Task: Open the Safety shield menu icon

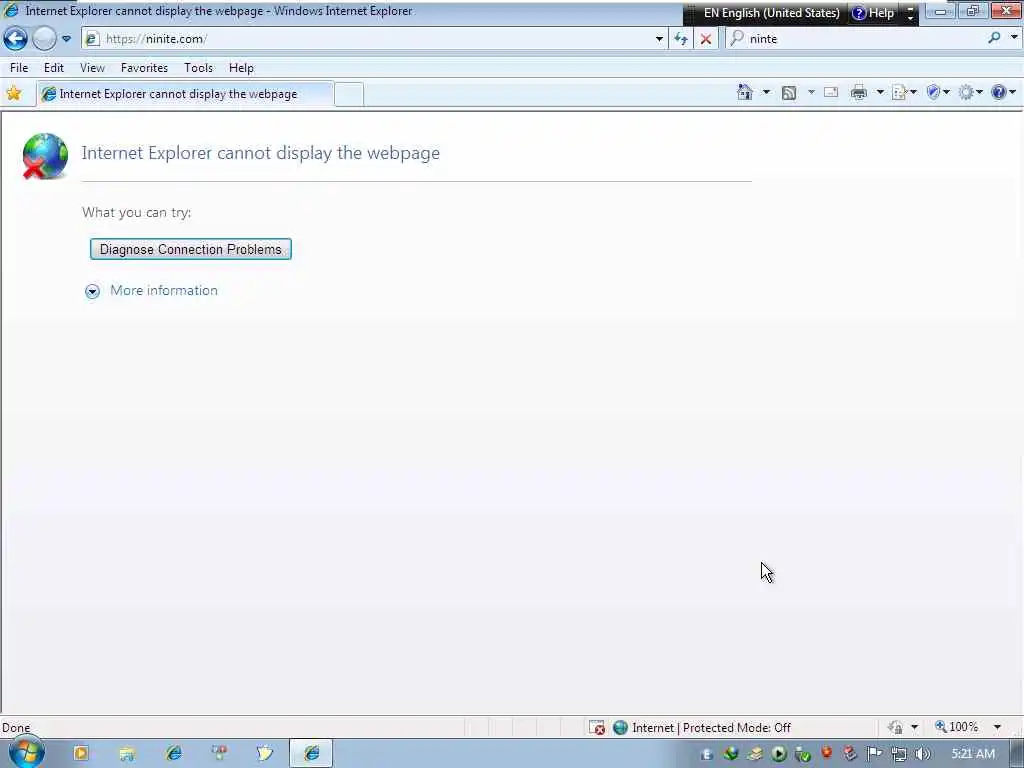Action: tap(938, 93)
